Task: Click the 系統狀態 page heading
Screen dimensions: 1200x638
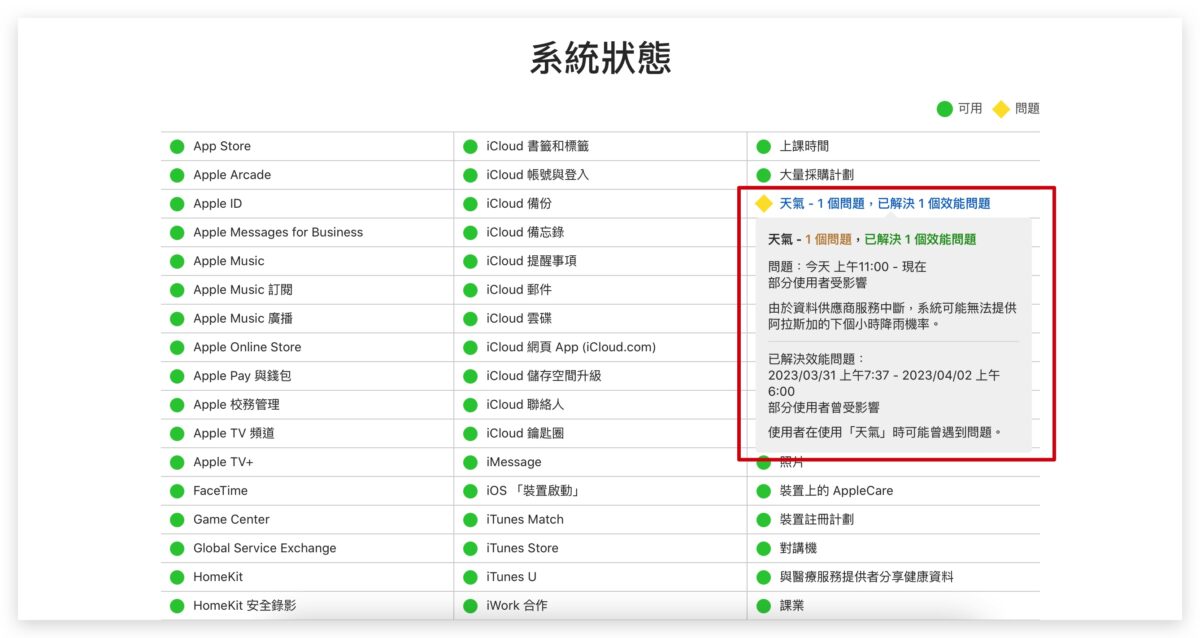Action: tap(600, 59)
